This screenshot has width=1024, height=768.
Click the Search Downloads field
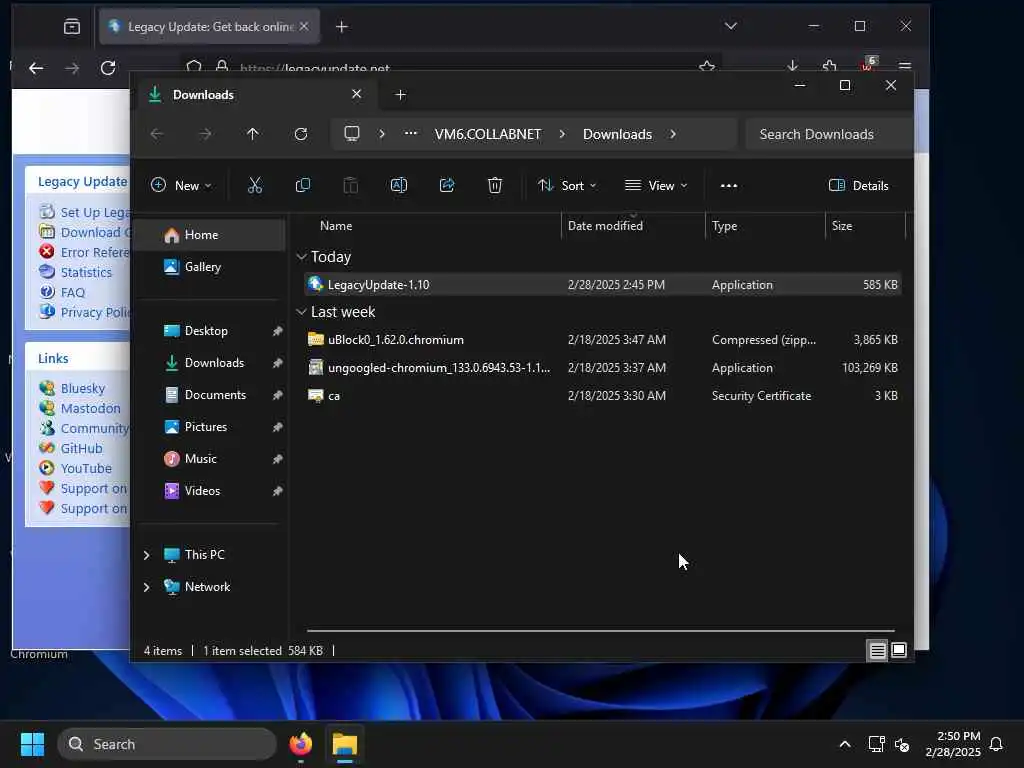pos(829,134)
